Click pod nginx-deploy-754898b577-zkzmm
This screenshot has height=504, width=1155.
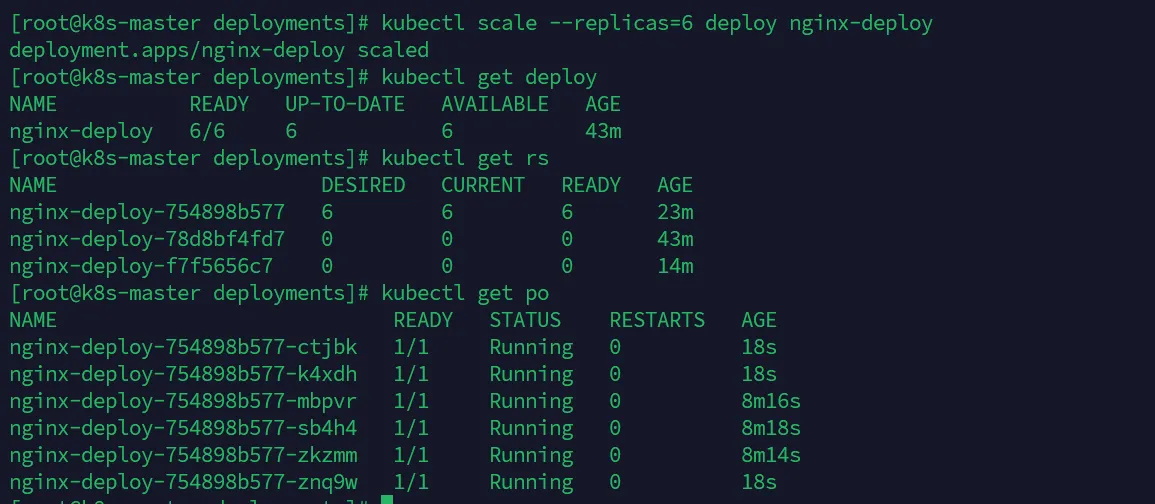coord(183,456)
